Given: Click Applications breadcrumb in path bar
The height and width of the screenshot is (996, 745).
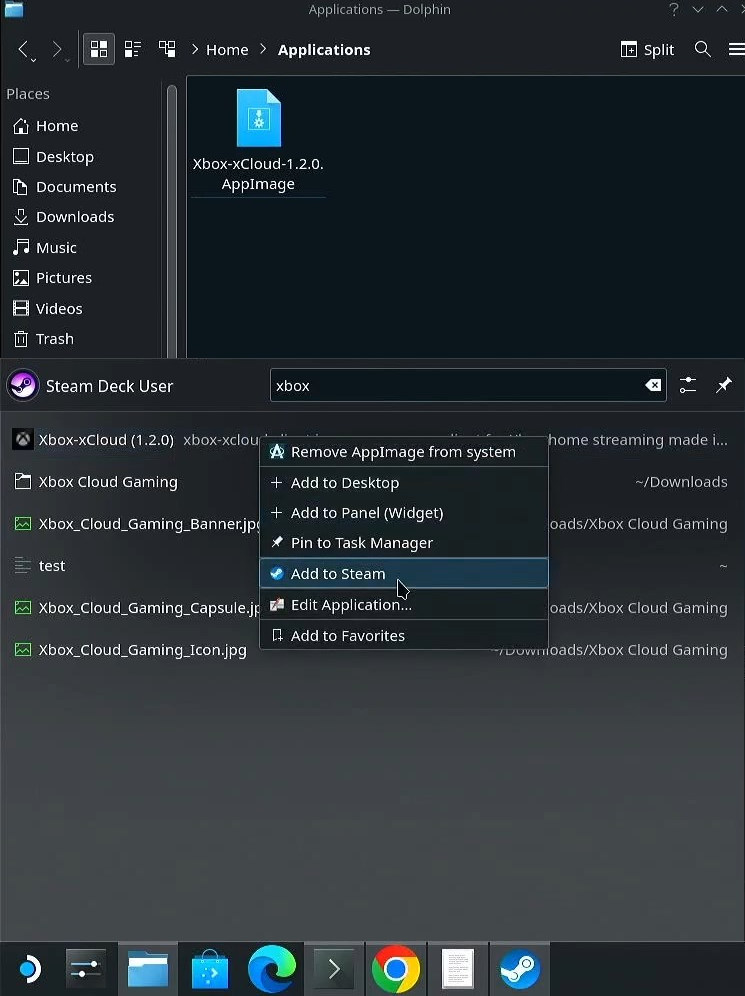Looking at the screenshot, I should click(x=324, y=50).
